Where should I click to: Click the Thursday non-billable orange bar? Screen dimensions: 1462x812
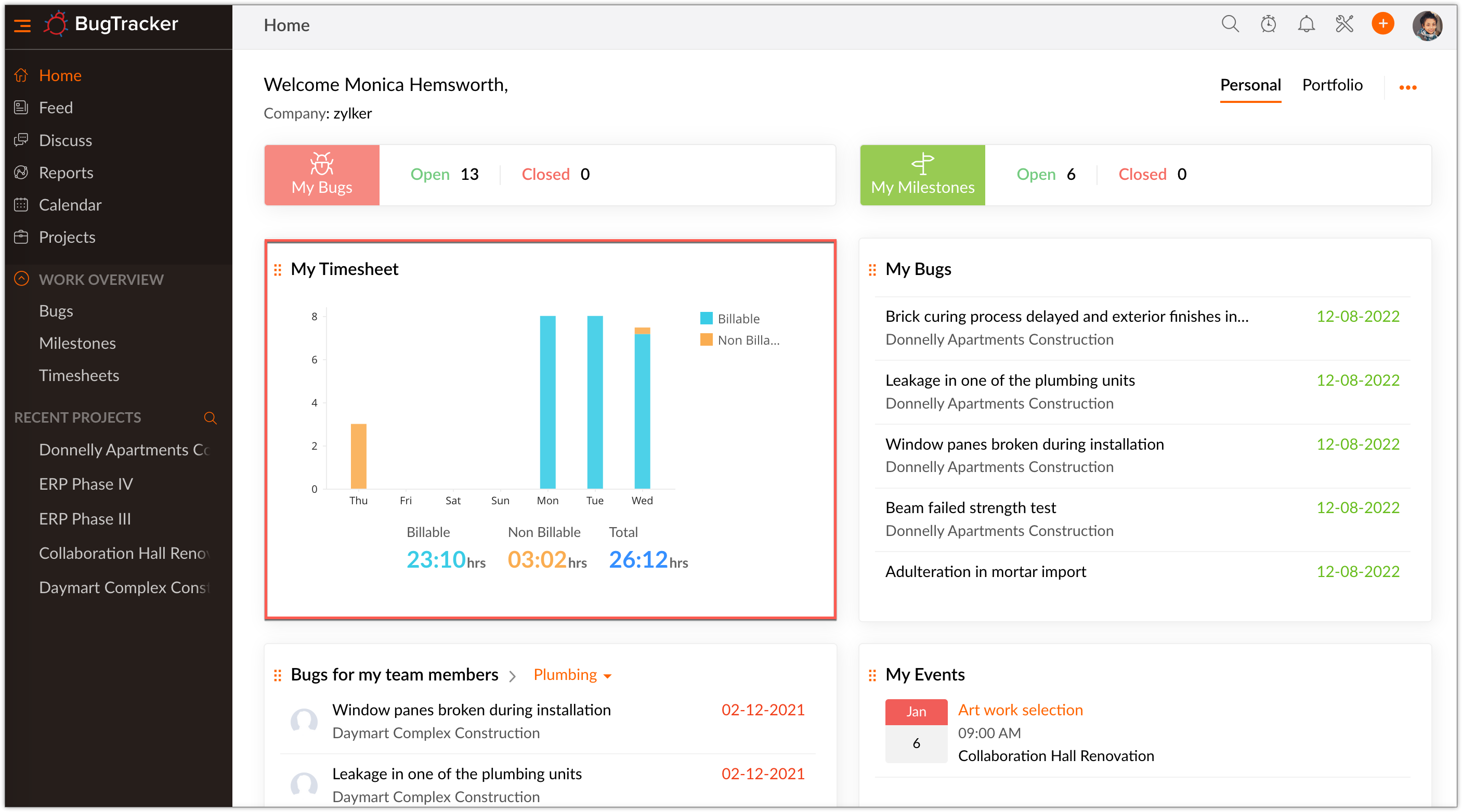[358, 456]
